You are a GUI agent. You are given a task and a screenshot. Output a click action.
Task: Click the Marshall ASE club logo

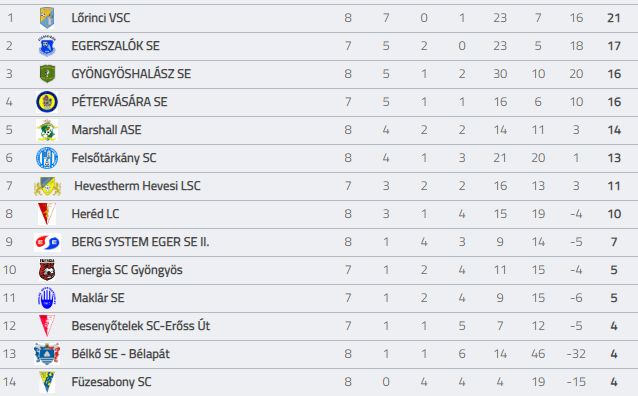tap(47, 130)
